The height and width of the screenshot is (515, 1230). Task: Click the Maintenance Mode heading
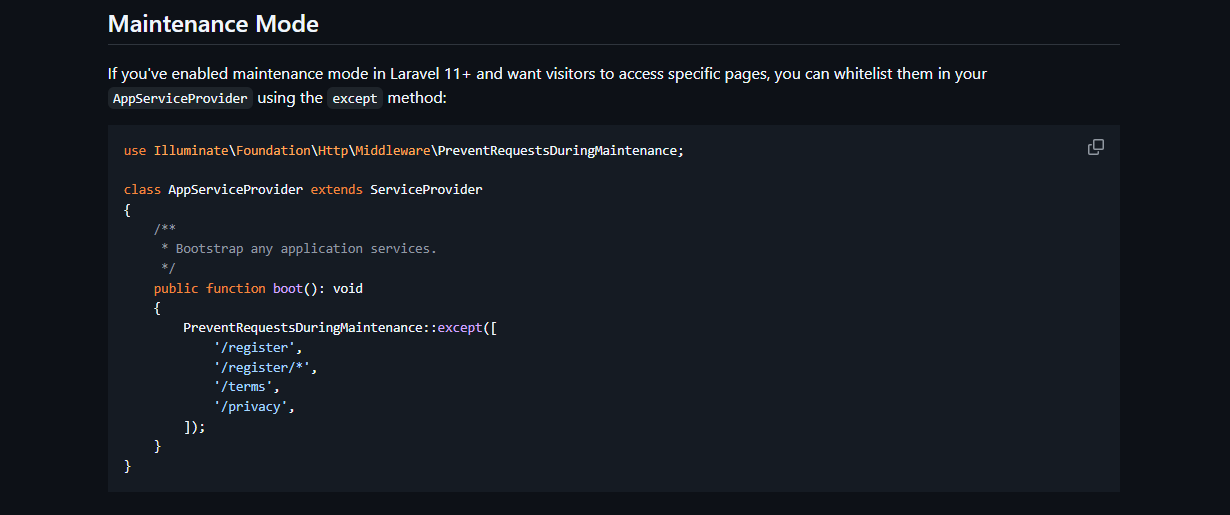[213, 24]
